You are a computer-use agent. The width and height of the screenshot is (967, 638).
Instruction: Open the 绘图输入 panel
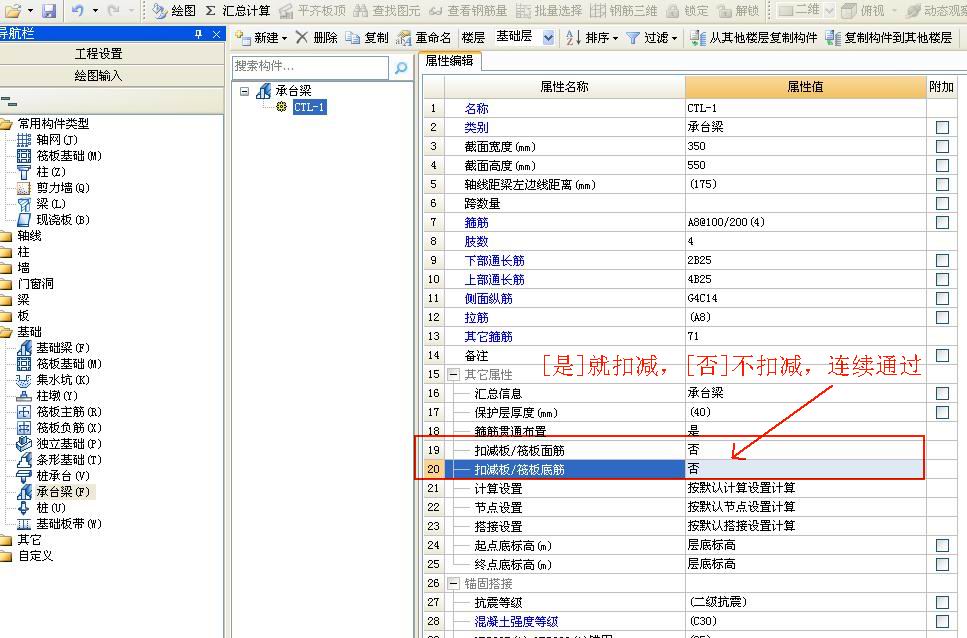(99, 76)
